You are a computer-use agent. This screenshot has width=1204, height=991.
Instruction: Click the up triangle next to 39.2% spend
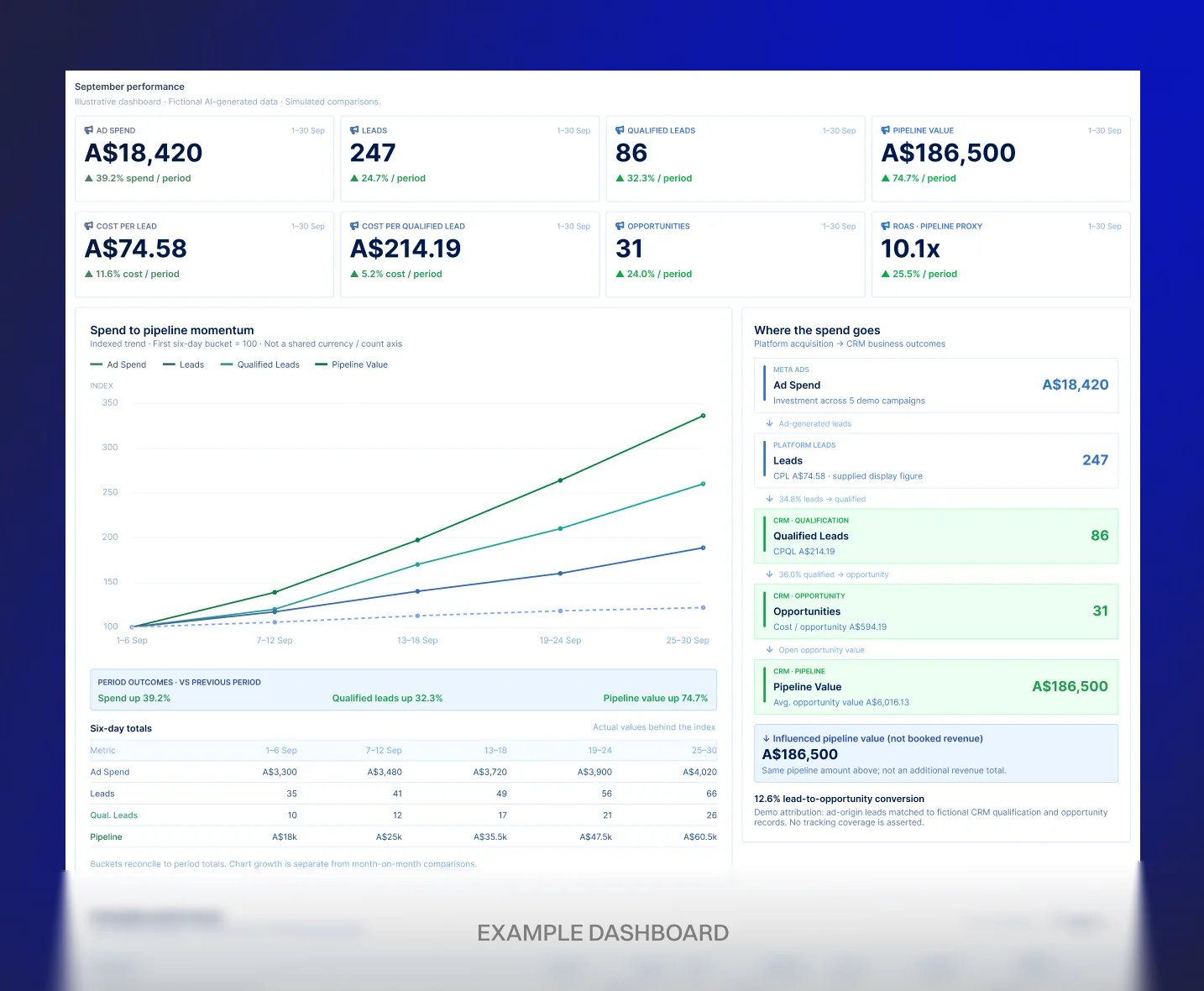tap(88, 178)
